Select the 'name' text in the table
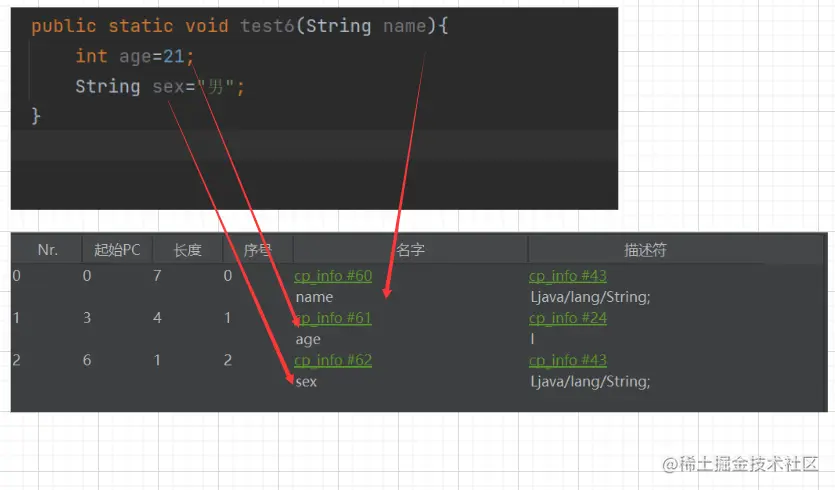835x490 pixels. tap(314, 297)
